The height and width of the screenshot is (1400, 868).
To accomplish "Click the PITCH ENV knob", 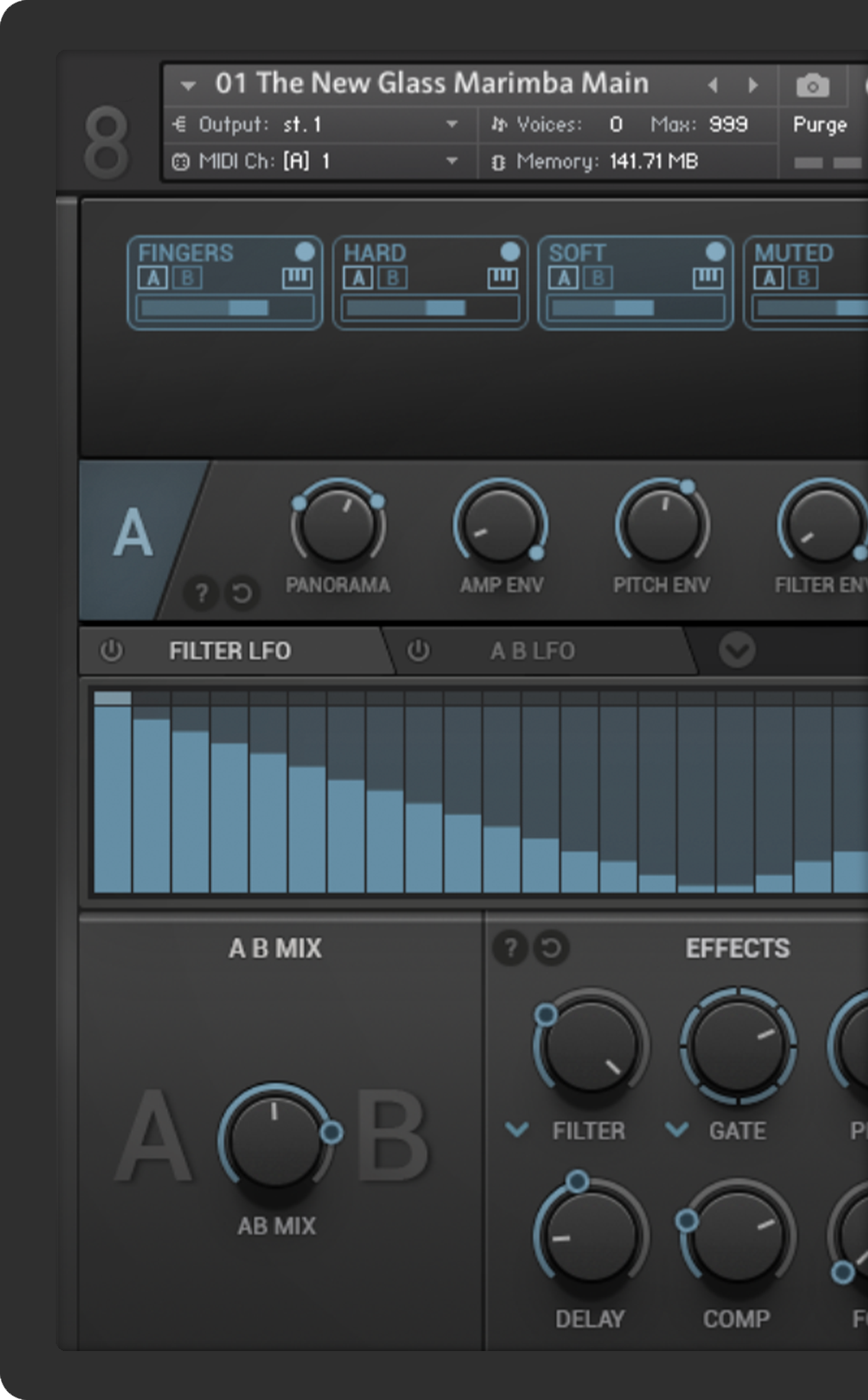I will [662, 526].
